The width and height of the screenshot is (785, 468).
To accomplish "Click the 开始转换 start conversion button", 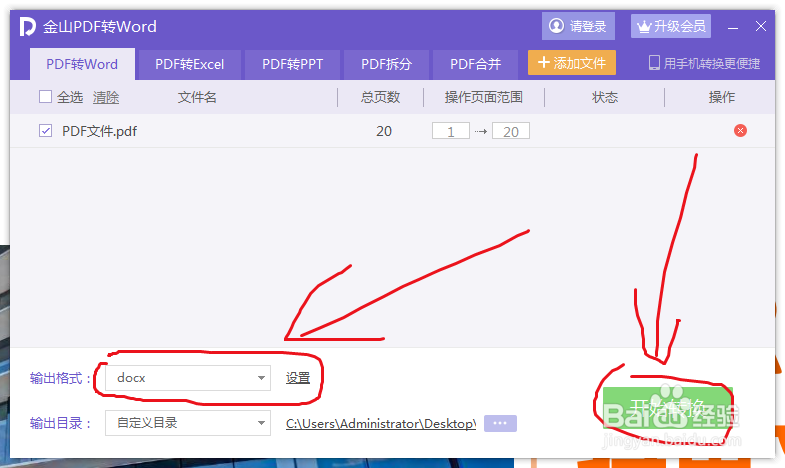I will (x=668, y=407).
